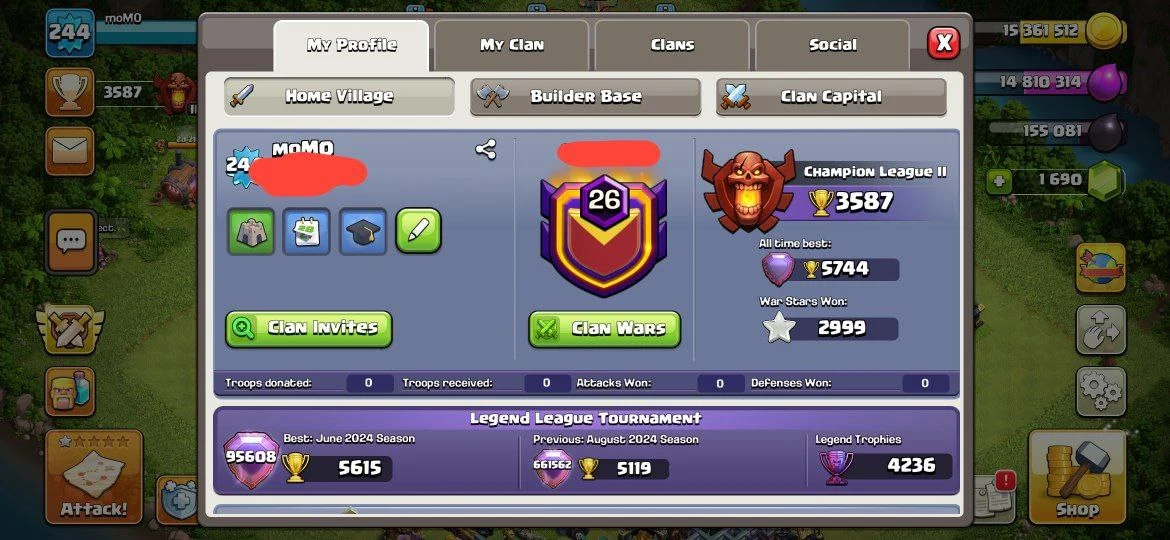Screen dimensions: 1170x540
Task: Click the Clan Invites button
Action: (309, 328)
